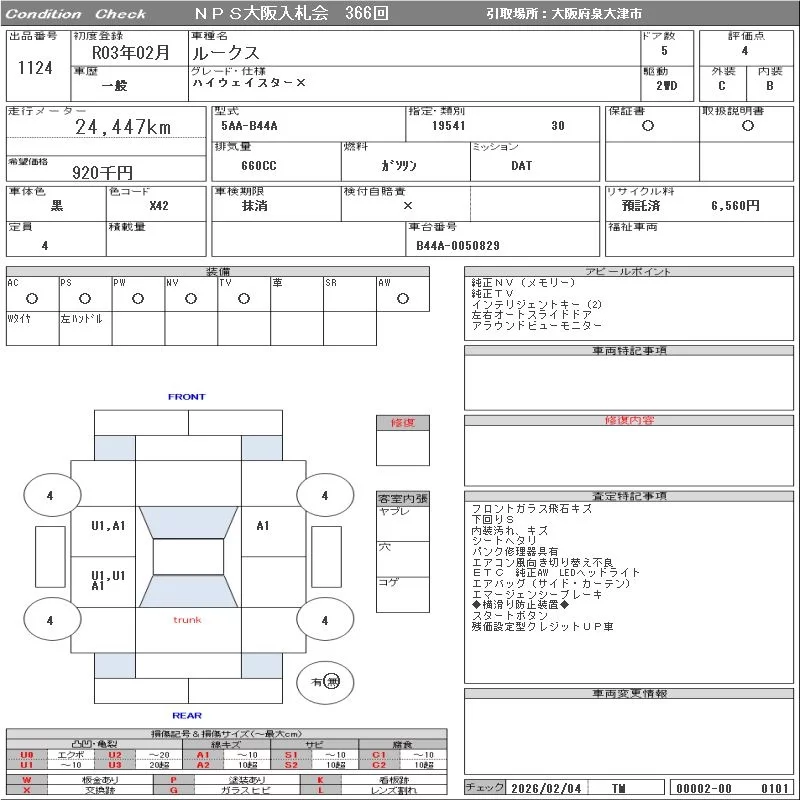Expand the 査定特記事項 section header

tap(630, 496)
